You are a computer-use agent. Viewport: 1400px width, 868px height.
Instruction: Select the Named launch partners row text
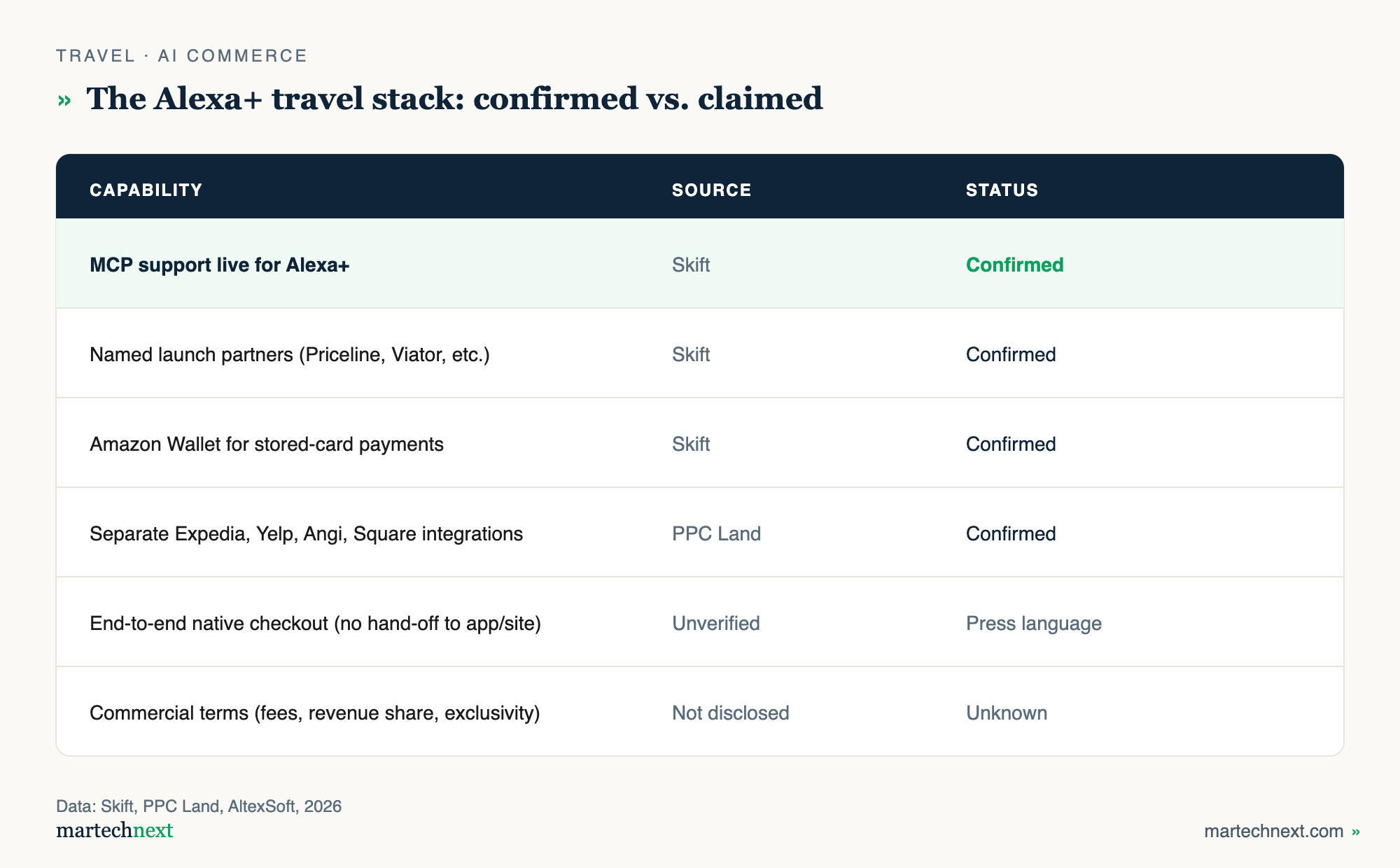tap(289, 355)
